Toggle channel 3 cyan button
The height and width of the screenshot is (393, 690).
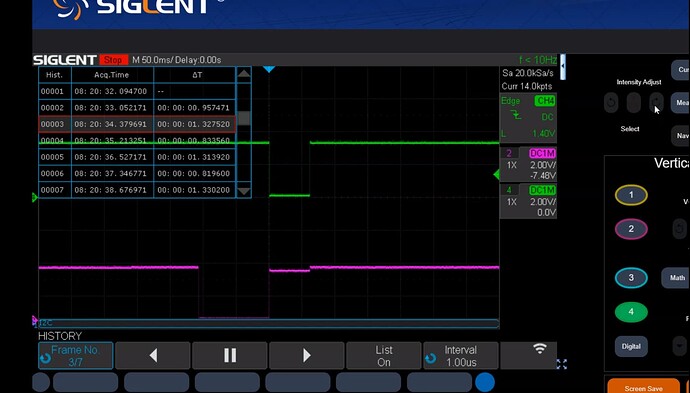pyautogui.click(x=631, y=278)
